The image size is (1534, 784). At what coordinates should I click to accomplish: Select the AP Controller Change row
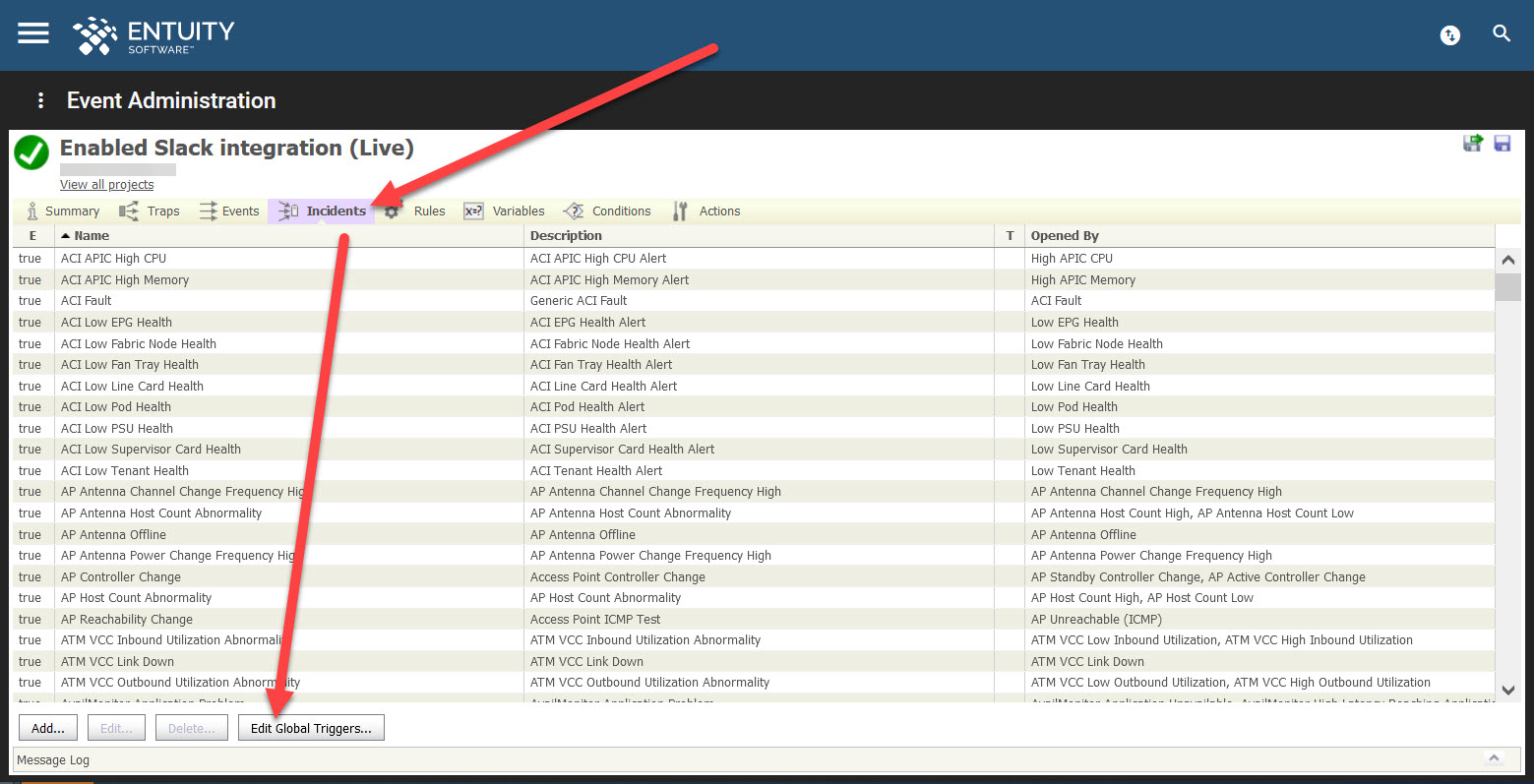pos(753,577)
